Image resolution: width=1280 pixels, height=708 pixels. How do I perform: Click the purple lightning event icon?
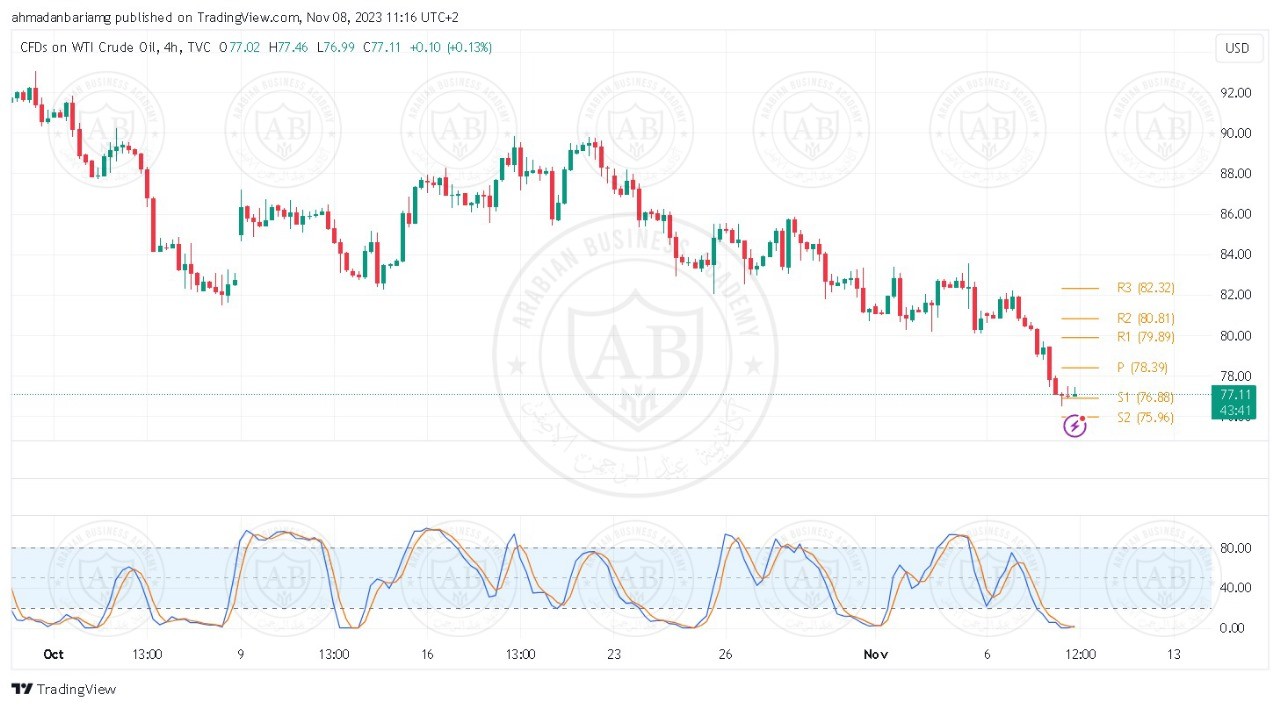pyautogui.click(x=1075, y=427)
